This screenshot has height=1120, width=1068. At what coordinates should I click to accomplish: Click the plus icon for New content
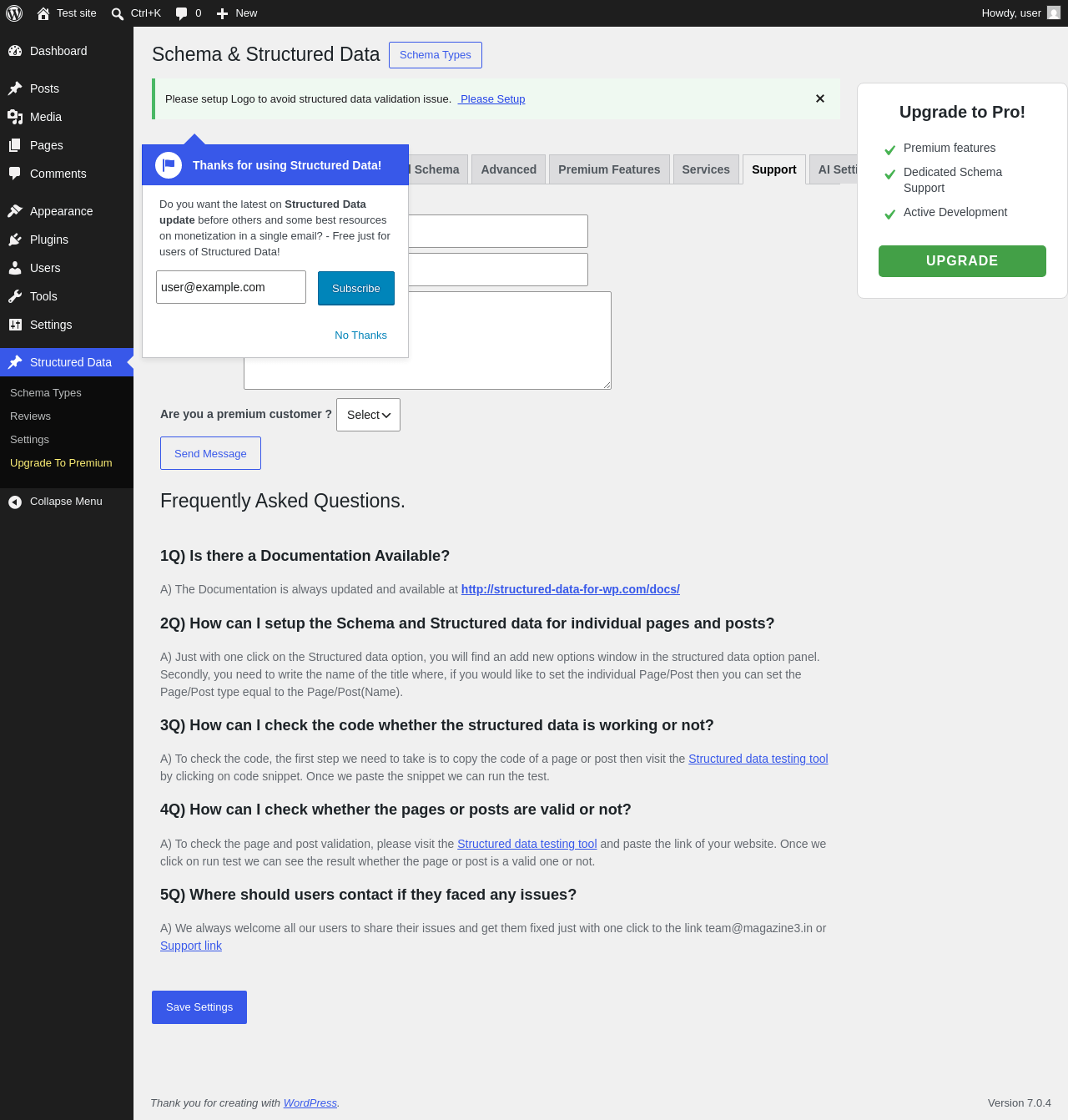(x=222, y=13)
